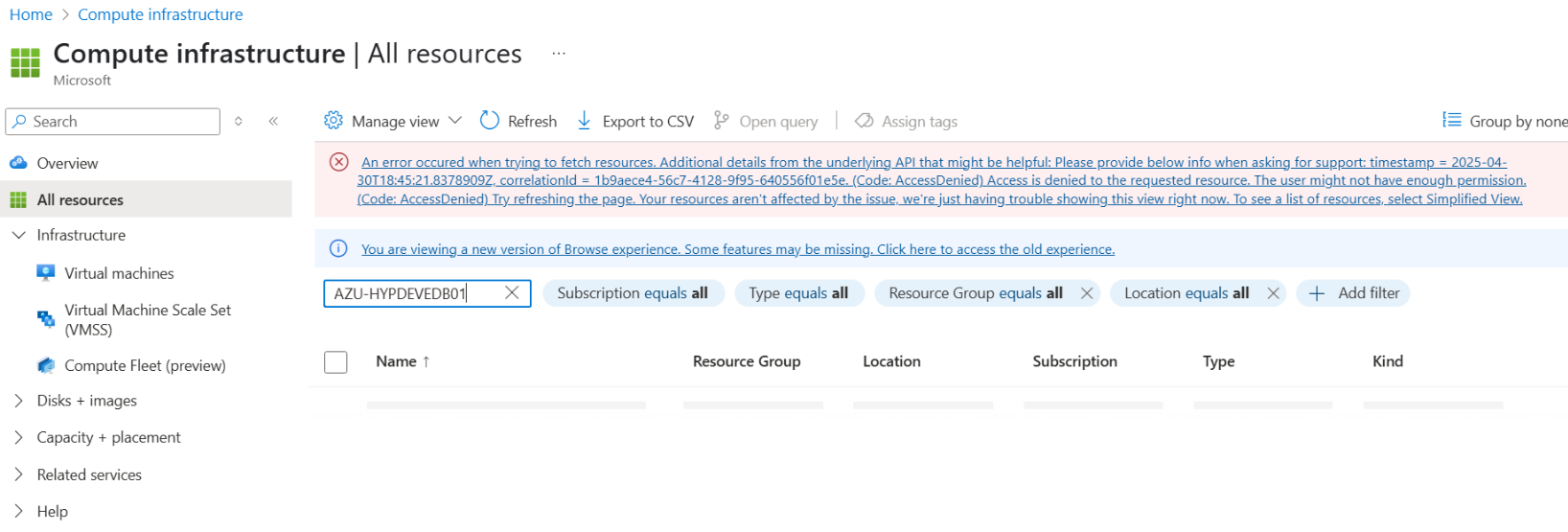
Task: Click the Compute infrastructure grid icon
Action: tap(25, 63)
